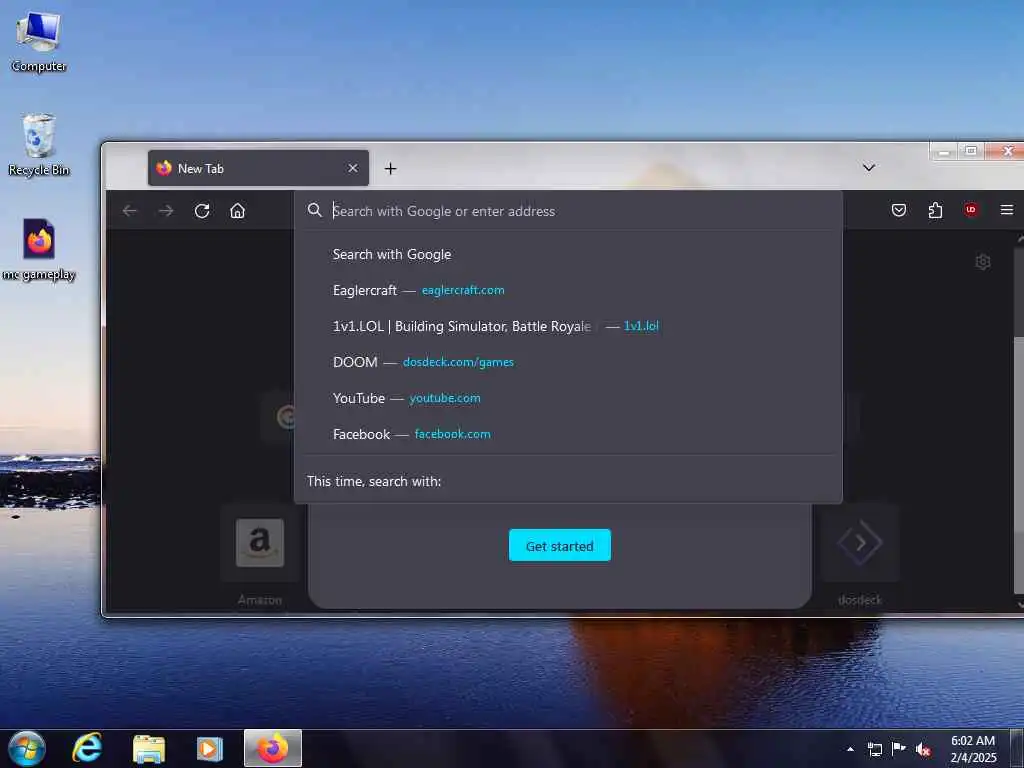Reload the page with the refresh icon
The image size is (1024, 768).
(x=202, y=211)
